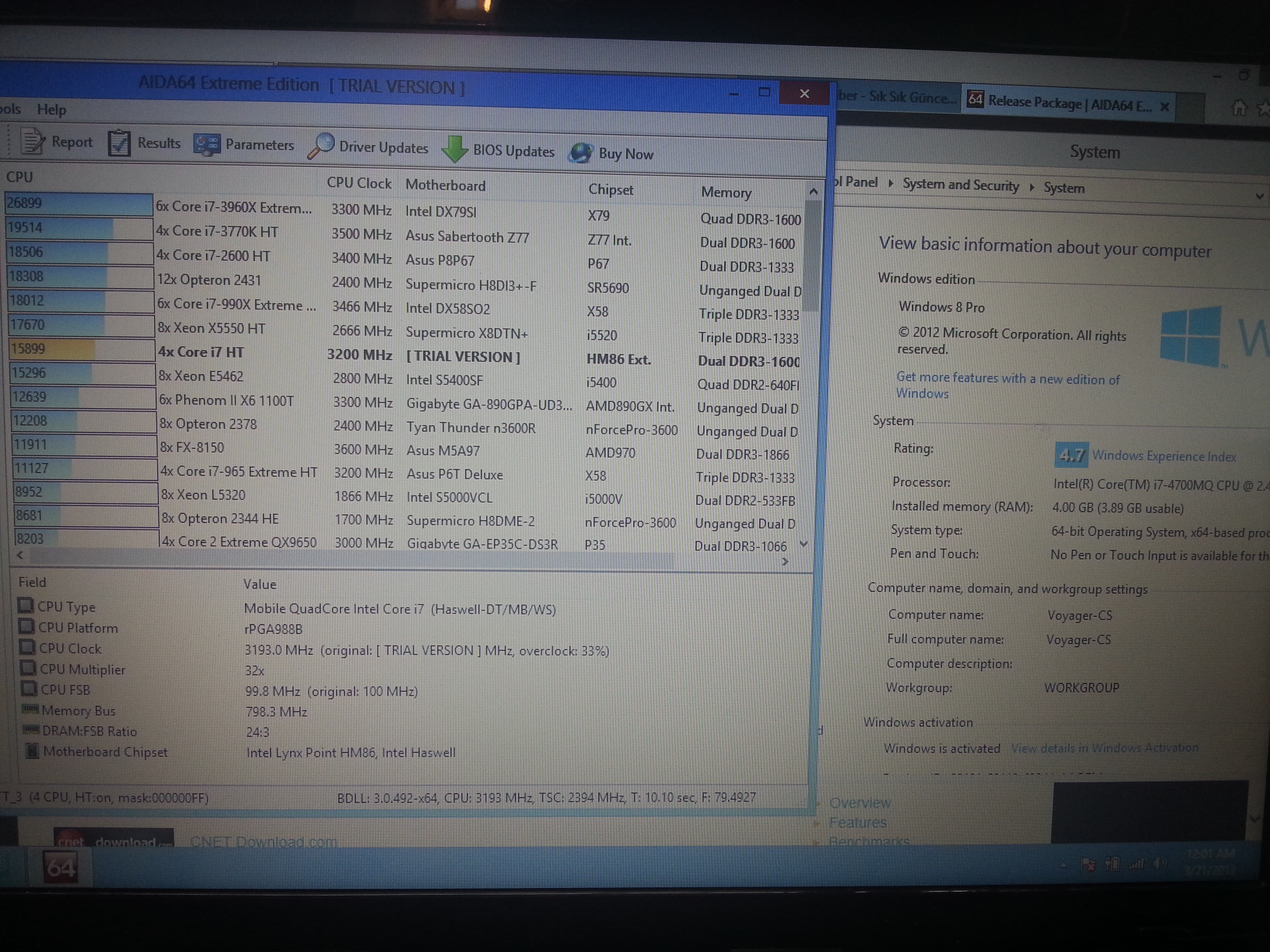
Task: Click the taskbar battery power icon
Action: pos(1112,864)
